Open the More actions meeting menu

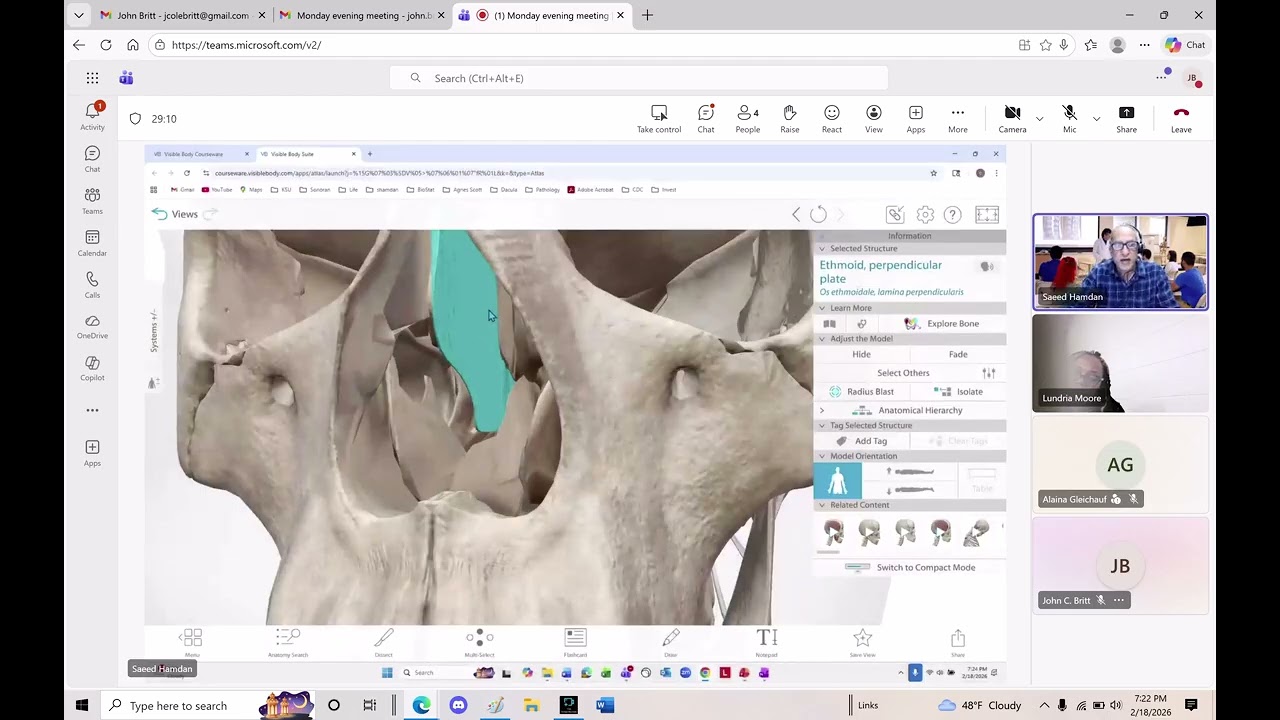pyautogui.click(x=957, y=118)
